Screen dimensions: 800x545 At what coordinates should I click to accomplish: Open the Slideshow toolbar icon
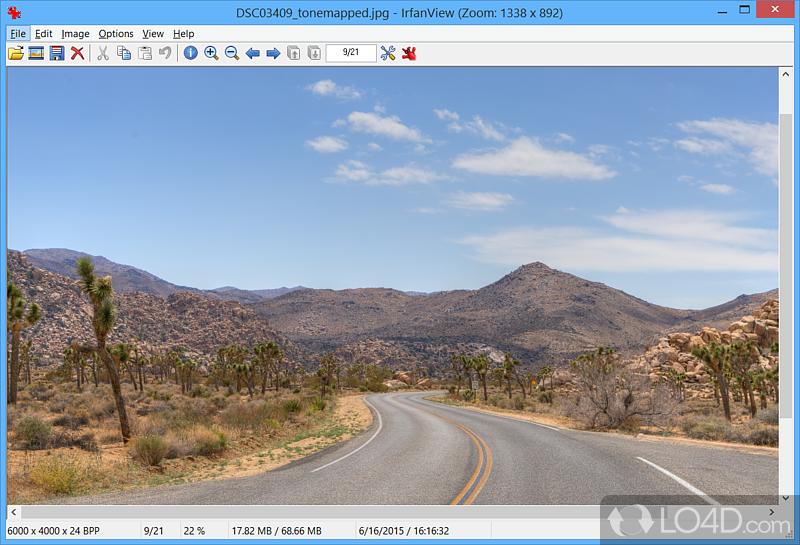pyautogui.click(x=36, y=53)
